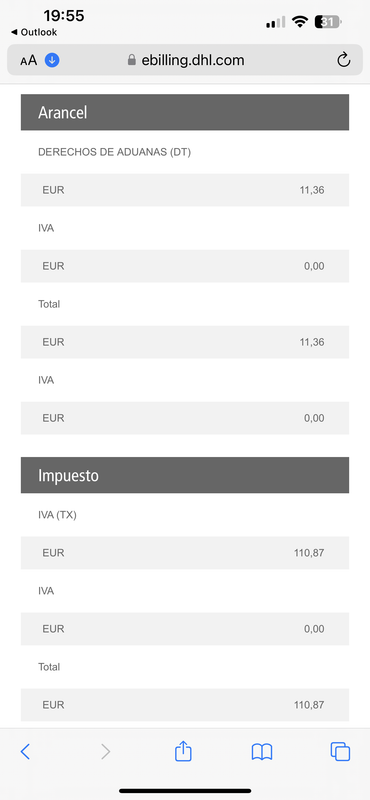Tap the padlock icon in address bar
The image size is (370, 800).
point(132,60)
